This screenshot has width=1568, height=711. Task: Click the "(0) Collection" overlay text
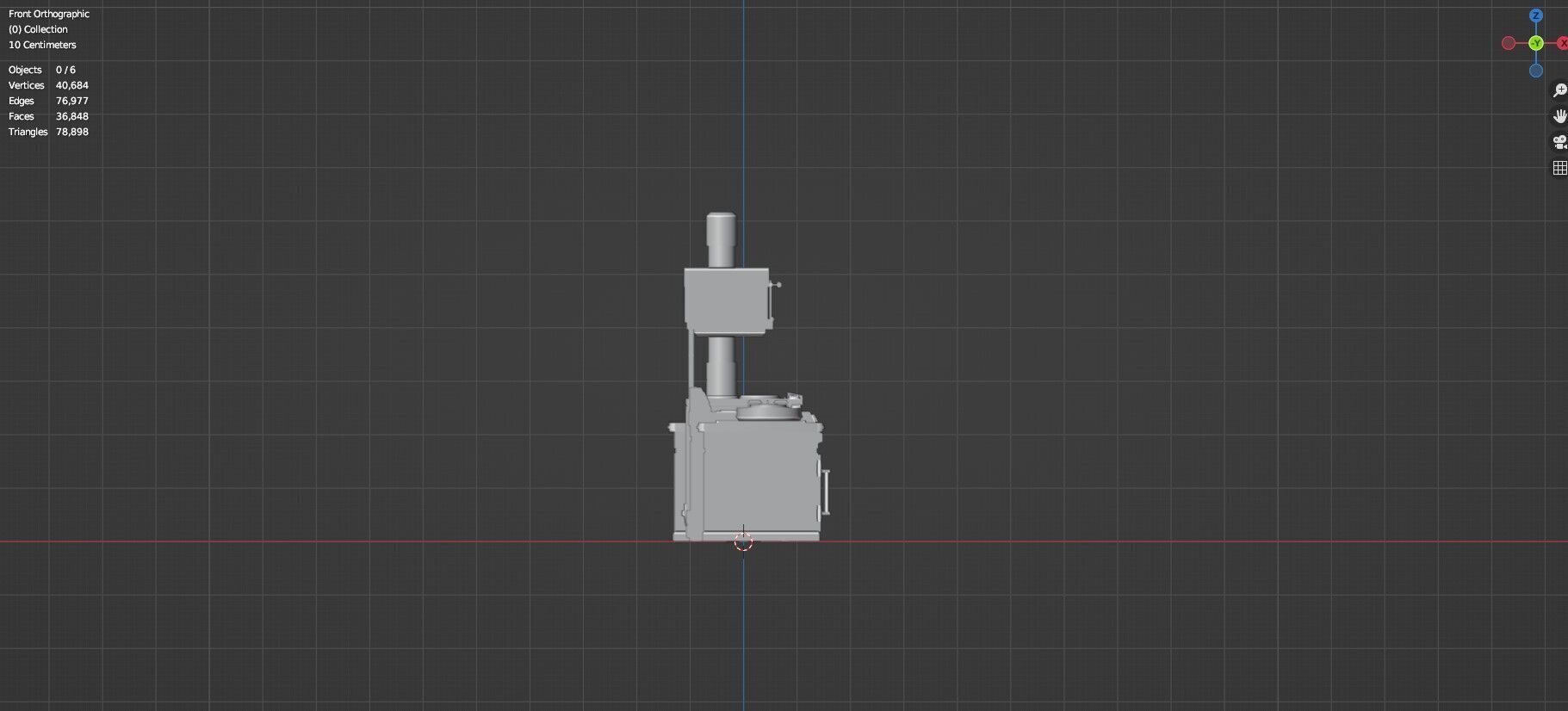coord(38,29)
